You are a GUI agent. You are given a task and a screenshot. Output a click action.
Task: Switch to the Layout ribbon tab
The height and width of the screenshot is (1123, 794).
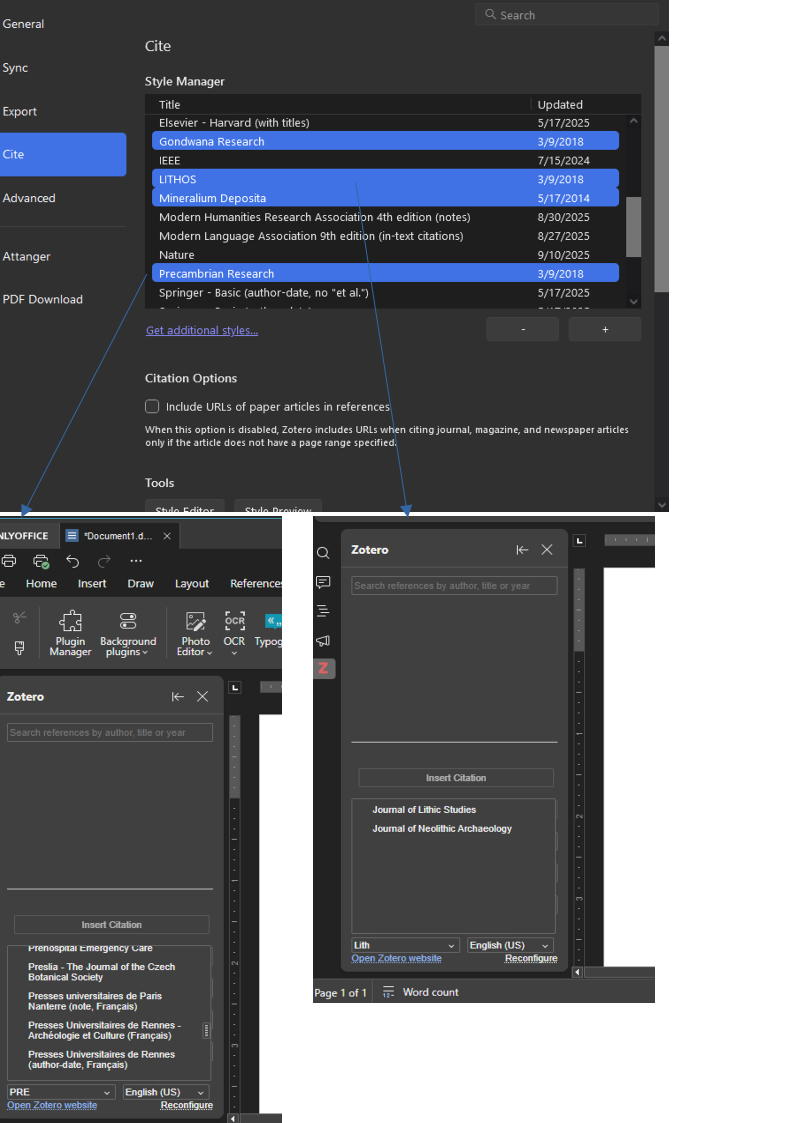coord(192,584)
